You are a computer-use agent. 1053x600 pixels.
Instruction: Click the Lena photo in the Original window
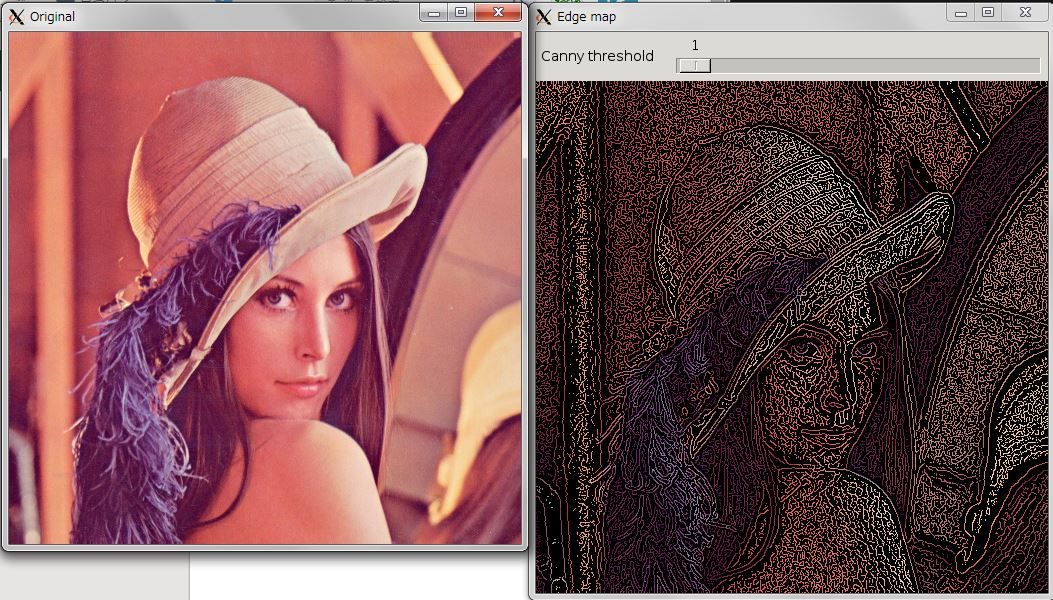pos(265,288)
